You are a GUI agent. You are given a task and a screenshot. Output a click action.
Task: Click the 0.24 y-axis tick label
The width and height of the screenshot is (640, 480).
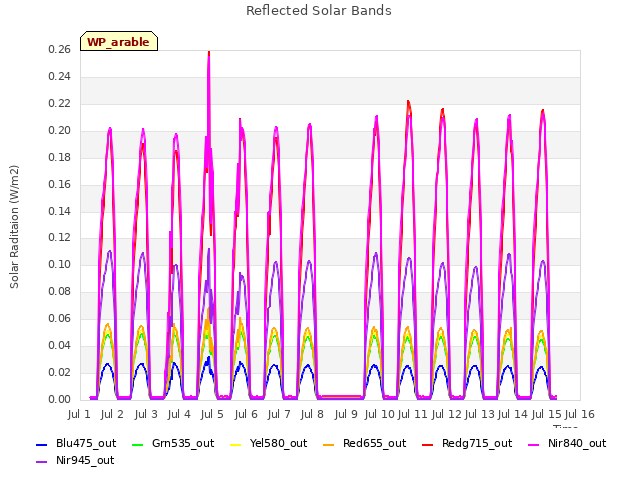(x=60, y=77)
